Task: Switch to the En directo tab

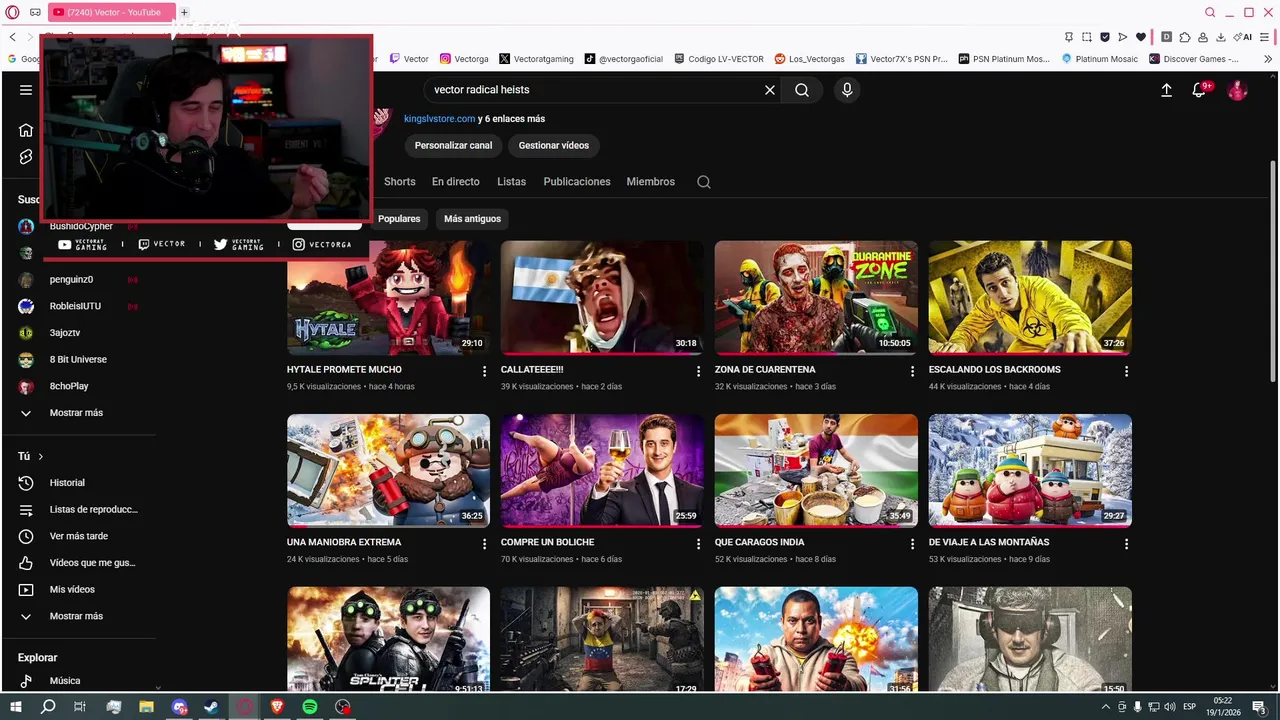Action: point(455,182)
